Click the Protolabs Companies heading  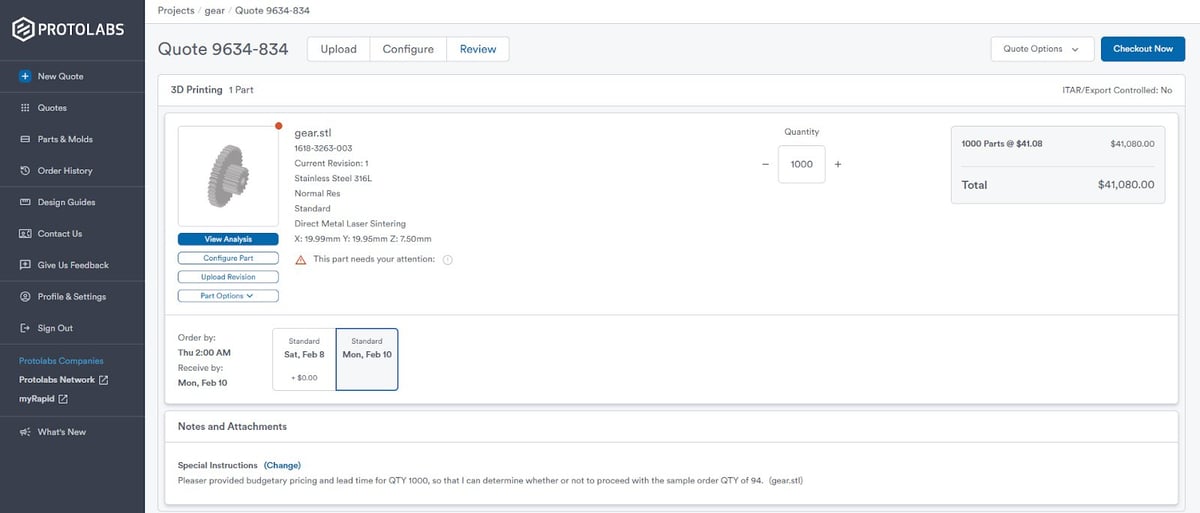(61, 361)
